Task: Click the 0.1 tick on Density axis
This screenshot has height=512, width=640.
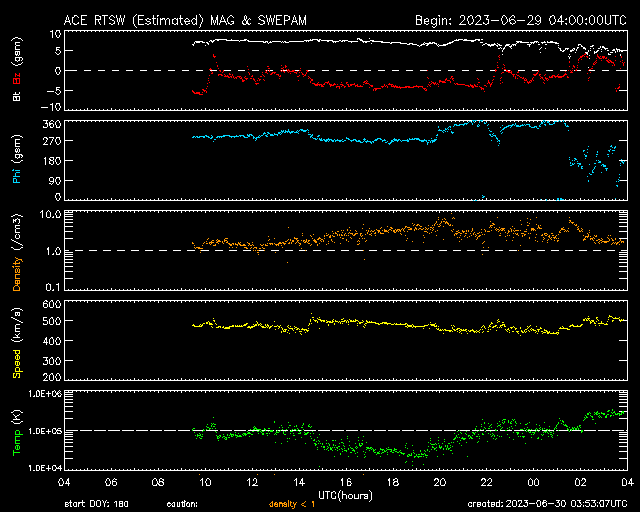Action: (53, 287)
